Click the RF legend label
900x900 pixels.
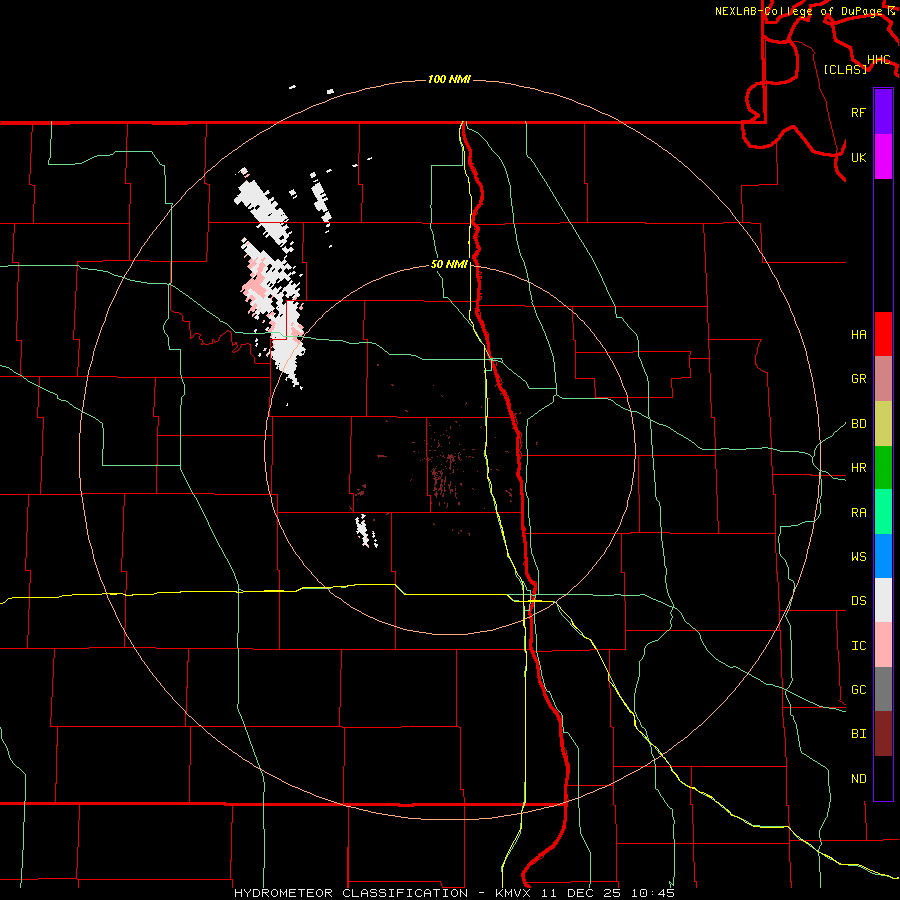click(x=859, y=112)
